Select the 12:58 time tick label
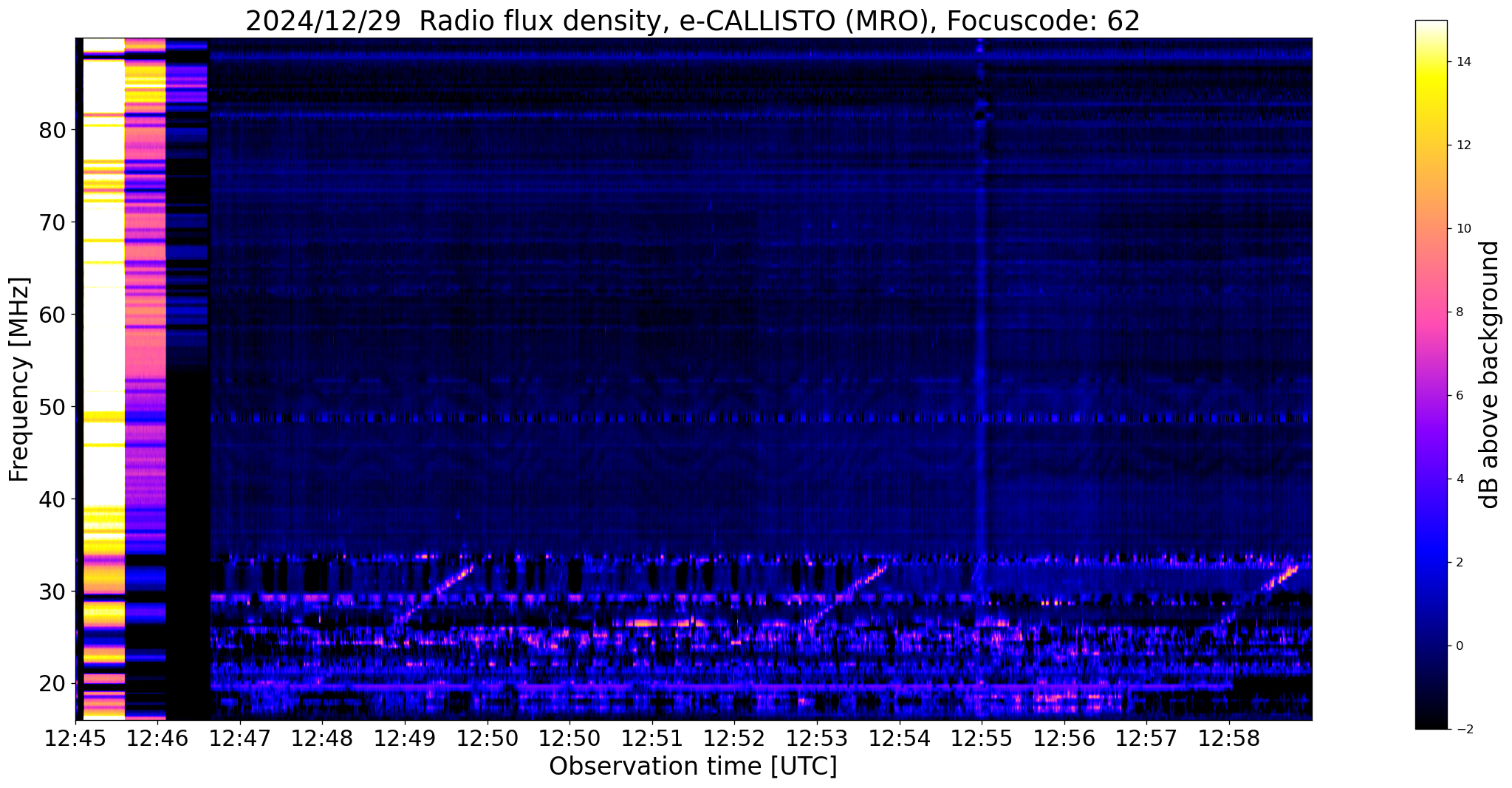 1229,738
